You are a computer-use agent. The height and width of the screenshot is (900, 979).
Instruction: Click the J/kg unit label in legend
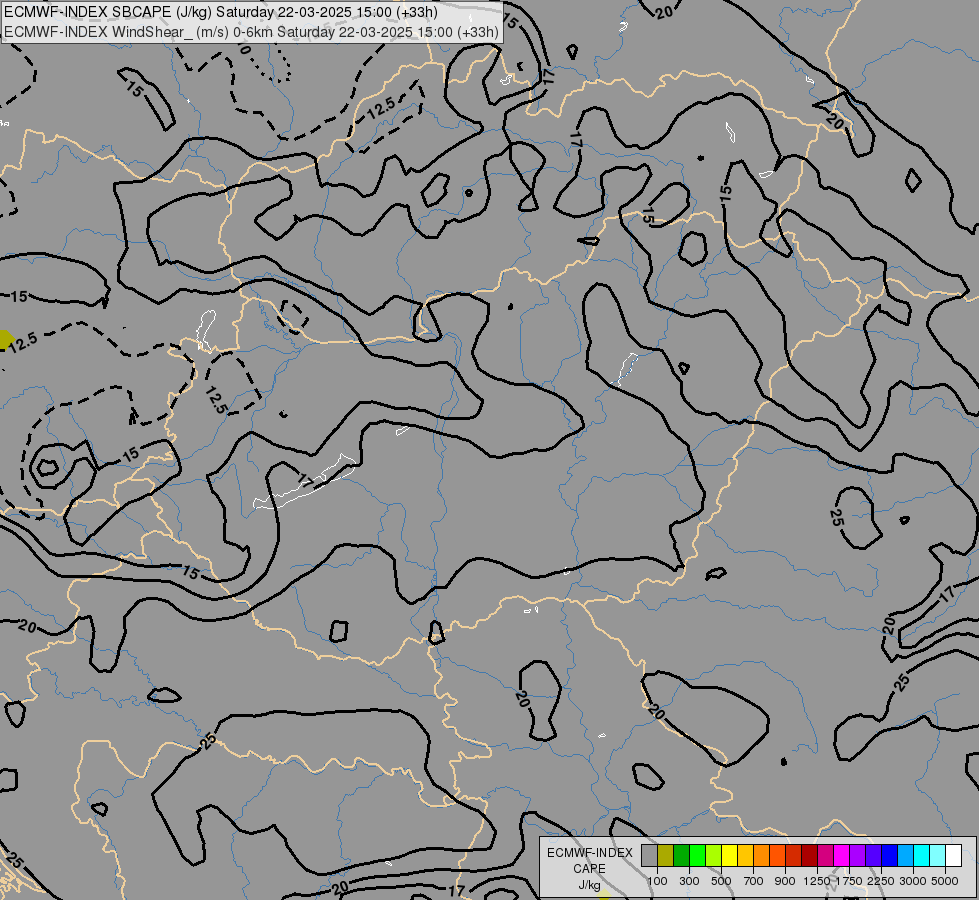coord(589,885)
